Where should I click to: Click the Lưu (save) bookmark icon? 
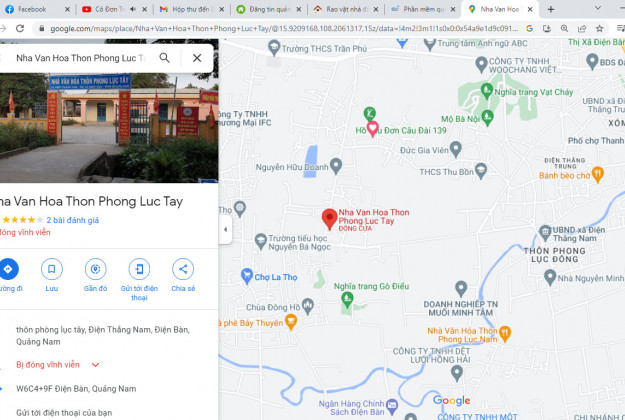tap(51, 269)
